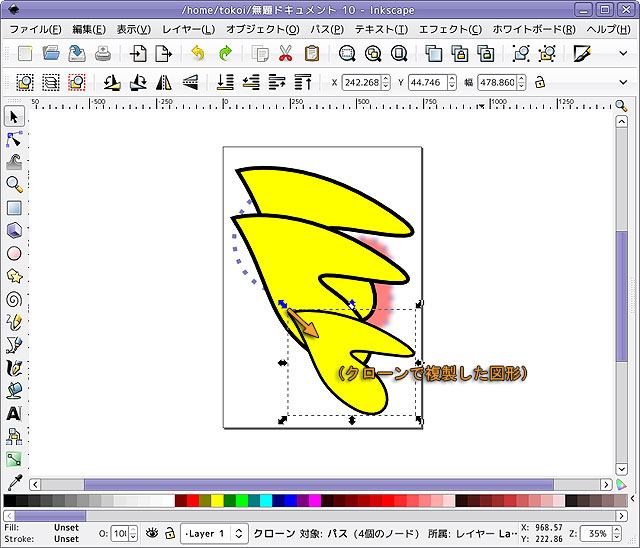
Task: Click the Cut scissors icon
Action: tap(286, 53)
